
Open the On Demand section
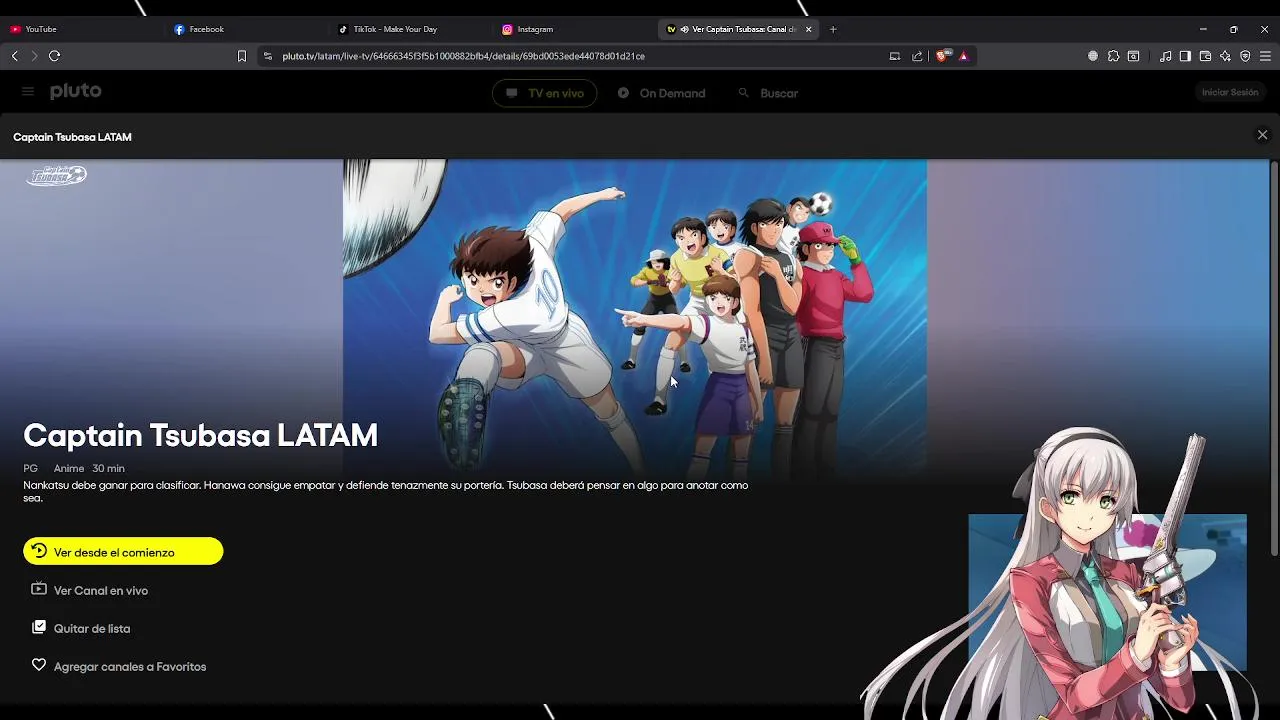coord(661,93)
